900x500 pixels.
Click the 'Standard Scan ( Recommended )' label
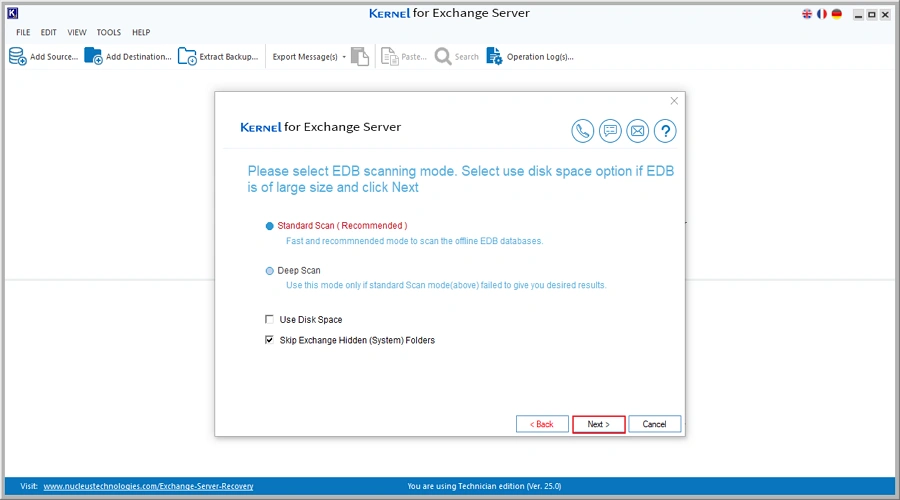342,226
